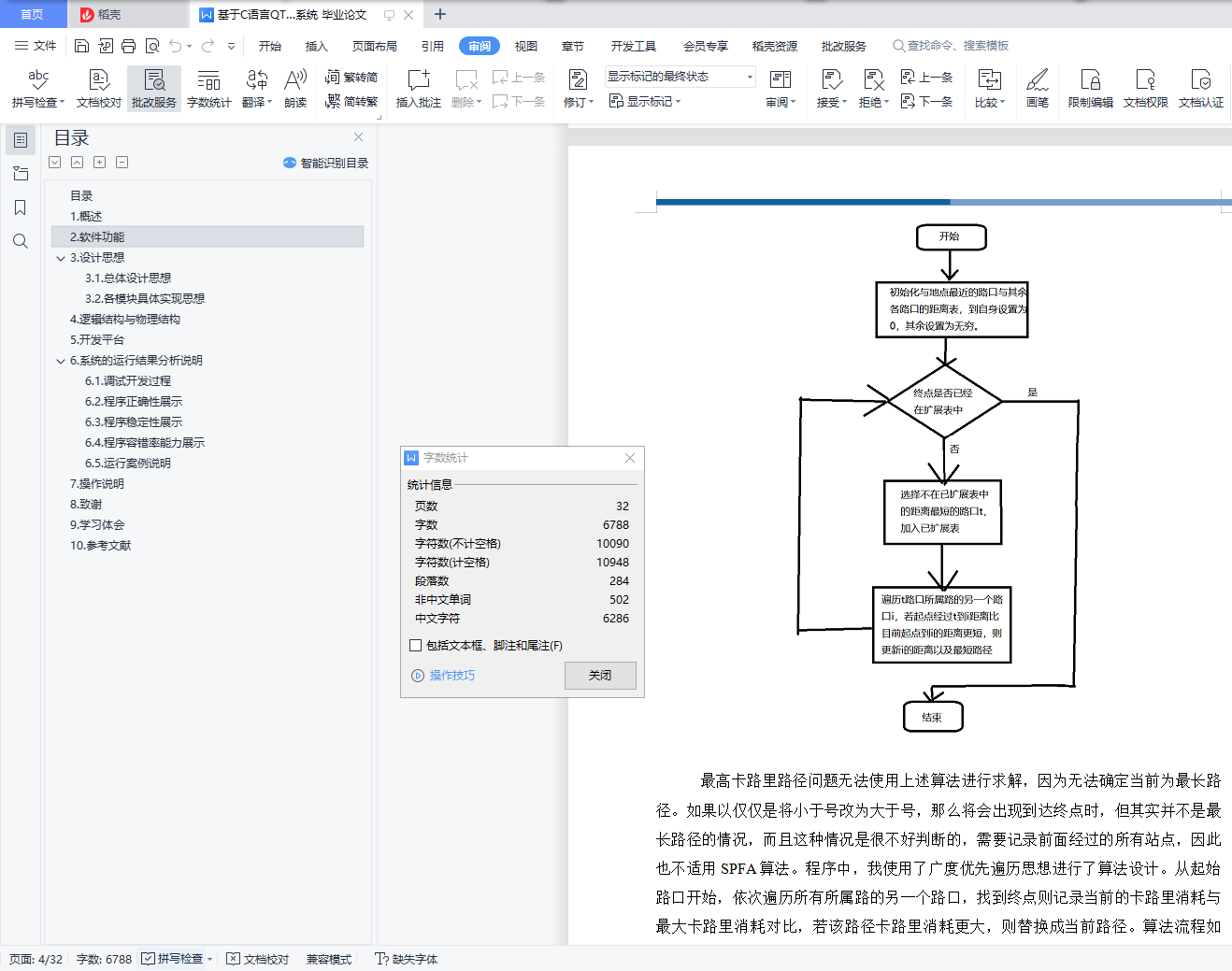
Task: Collapse the 3.设计思想 outline section
Action: (61, 258)
